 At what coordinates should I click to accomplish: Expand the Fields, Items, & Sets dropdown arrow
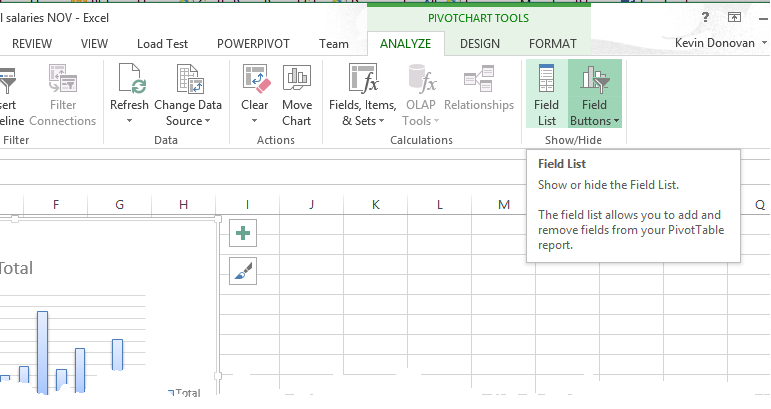pyautogui.click(x=382, y=121)
